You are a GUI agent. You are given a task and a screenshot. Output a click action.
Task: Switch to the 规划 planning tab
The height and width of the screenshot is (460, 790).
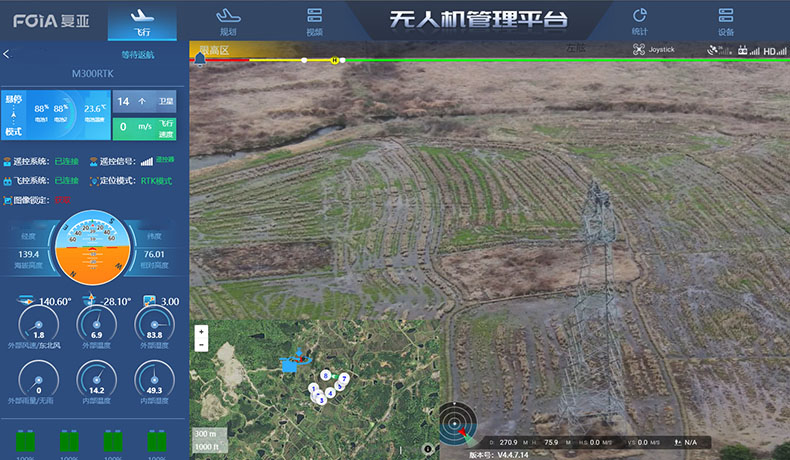[x=228, y=20]
